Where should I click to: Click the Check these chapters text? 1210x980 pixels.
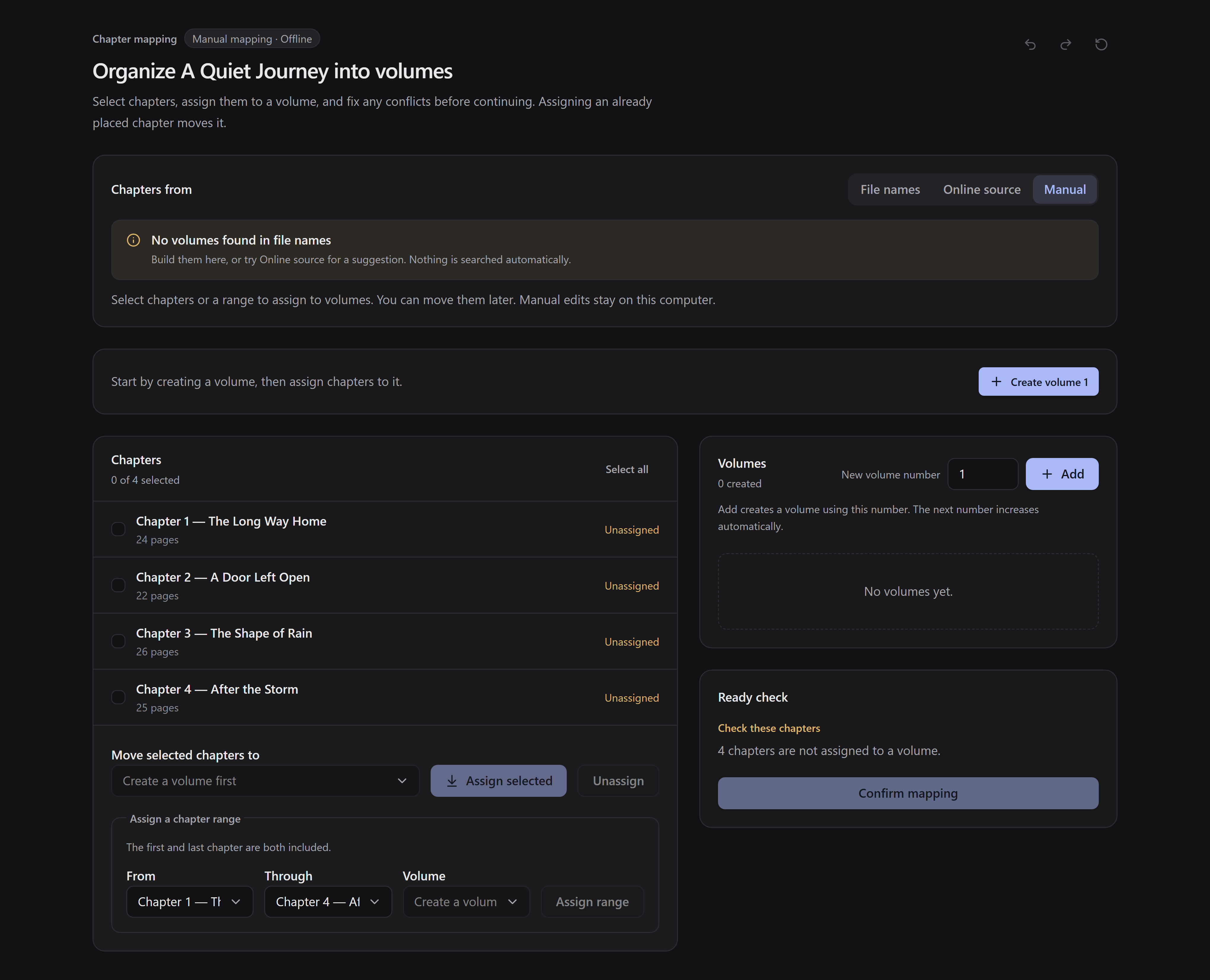pos(768,728)
